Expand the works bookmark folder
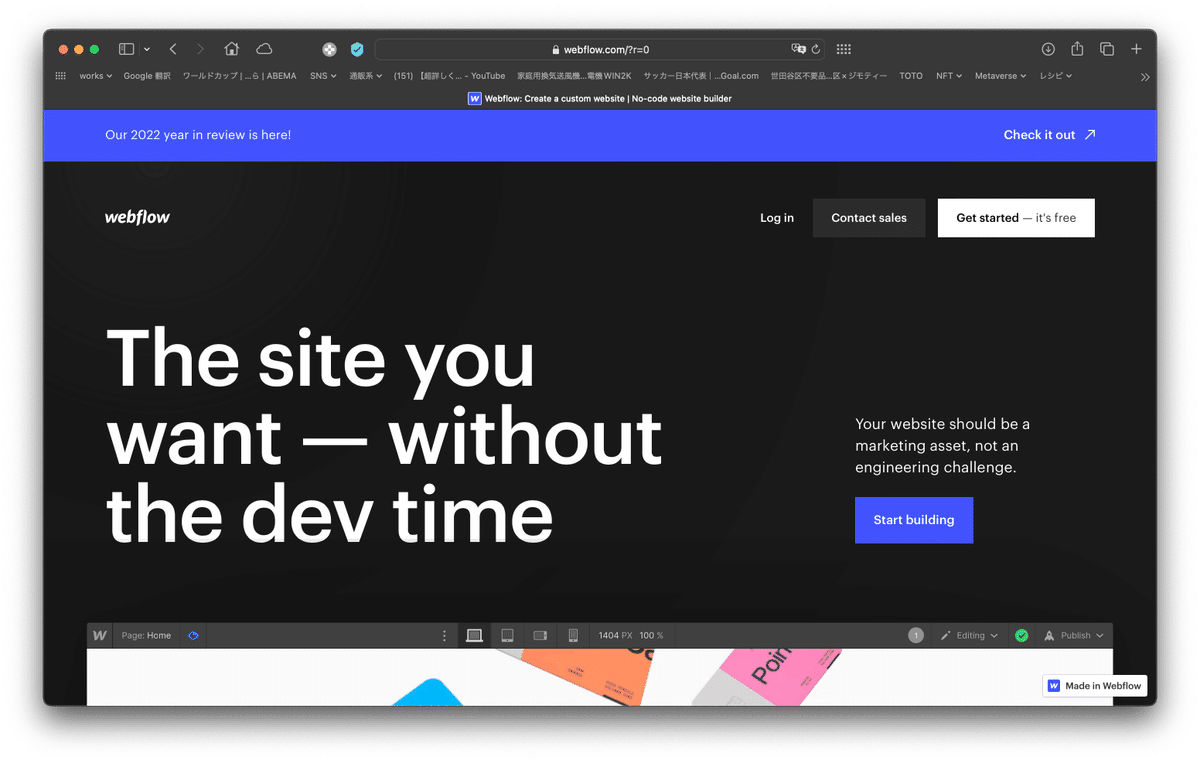This screenshot has height=763, width=1200. click(x=95, y=76)
